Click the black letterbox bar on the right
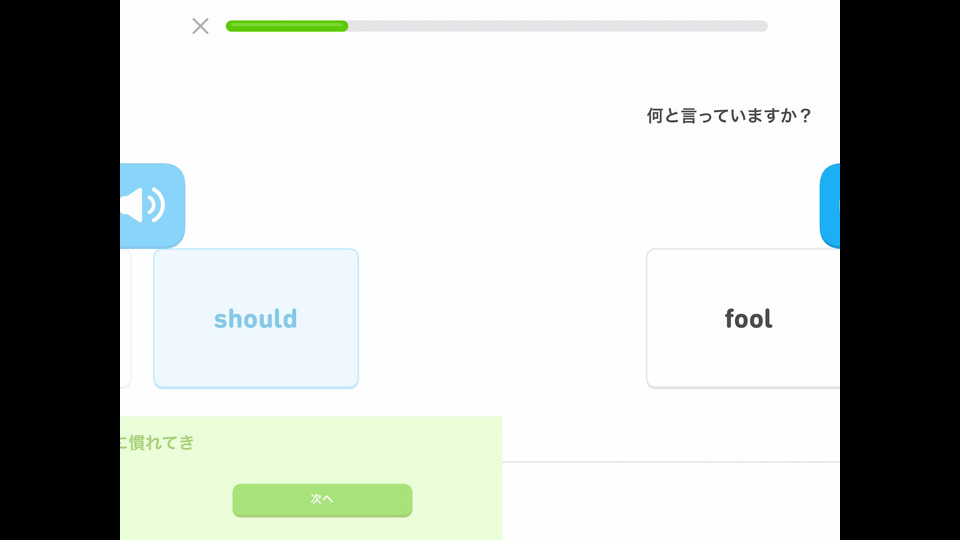The height and width of the screenshot is (540, 960). [x=900, y=270]
